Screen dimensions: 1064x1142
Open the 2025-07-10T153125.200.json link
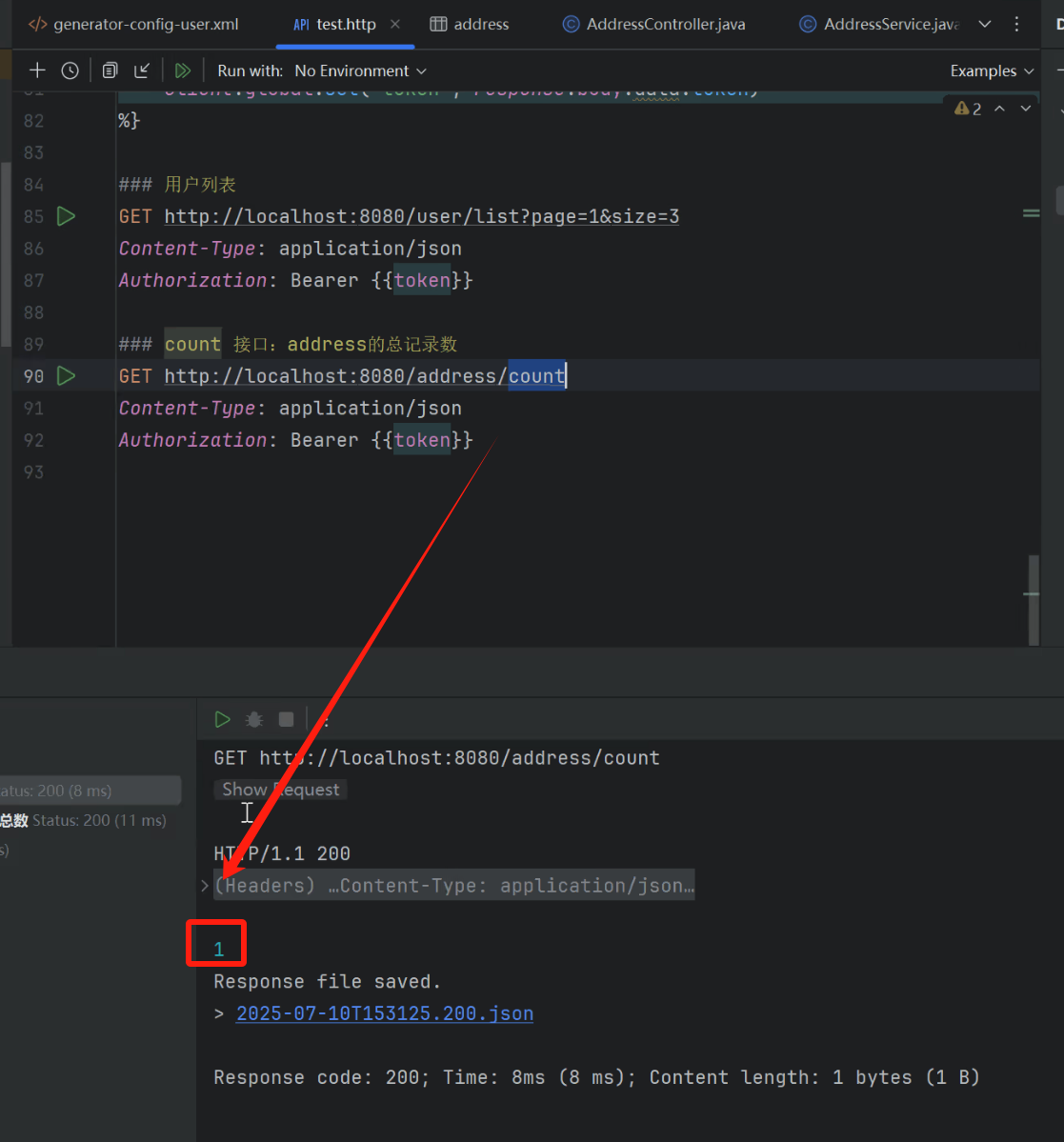tap(385, 1013)
